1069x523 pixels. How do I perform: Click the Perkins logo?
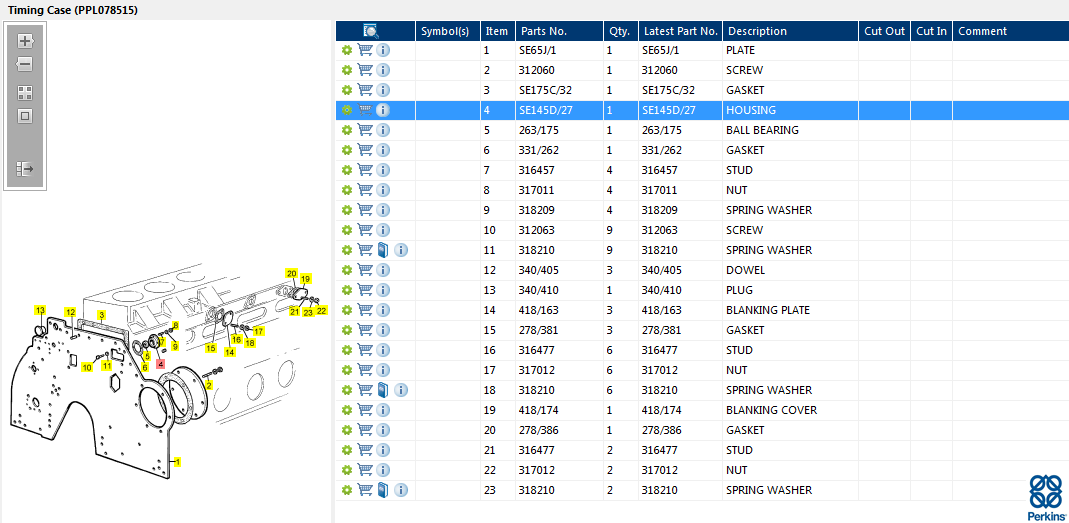1045,498
